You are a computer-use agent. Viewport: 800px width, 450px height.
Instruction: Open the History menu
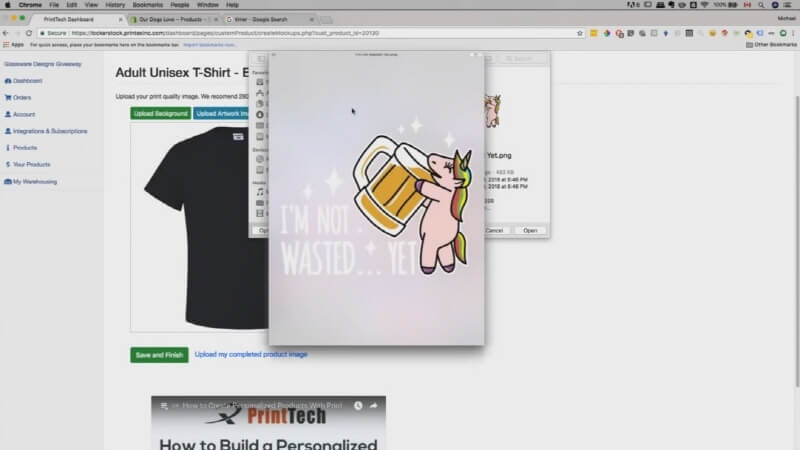pos(115,5)
